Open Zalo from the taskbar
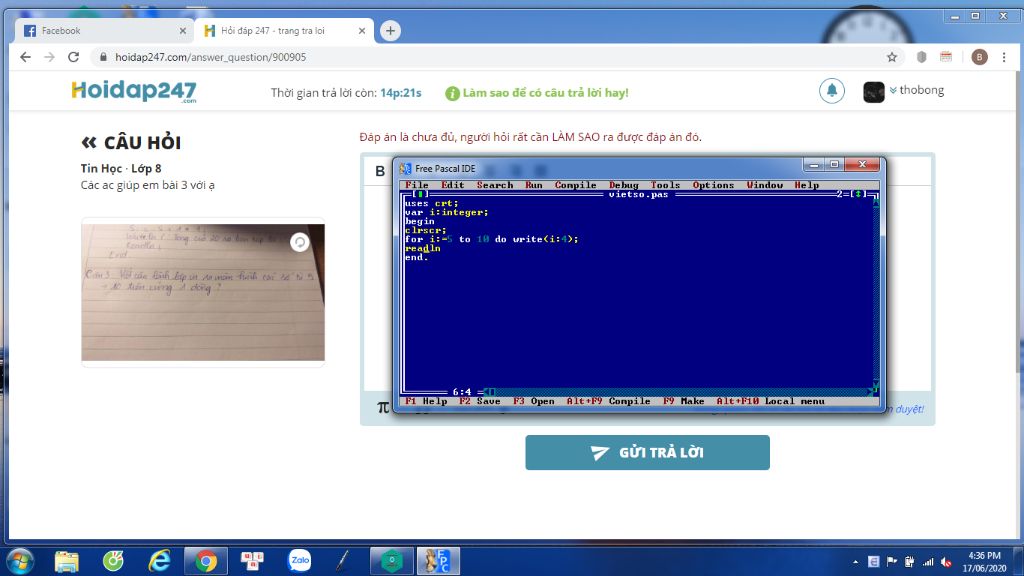The width and height of the screenshot is (1024, 576). click(299, 560)
